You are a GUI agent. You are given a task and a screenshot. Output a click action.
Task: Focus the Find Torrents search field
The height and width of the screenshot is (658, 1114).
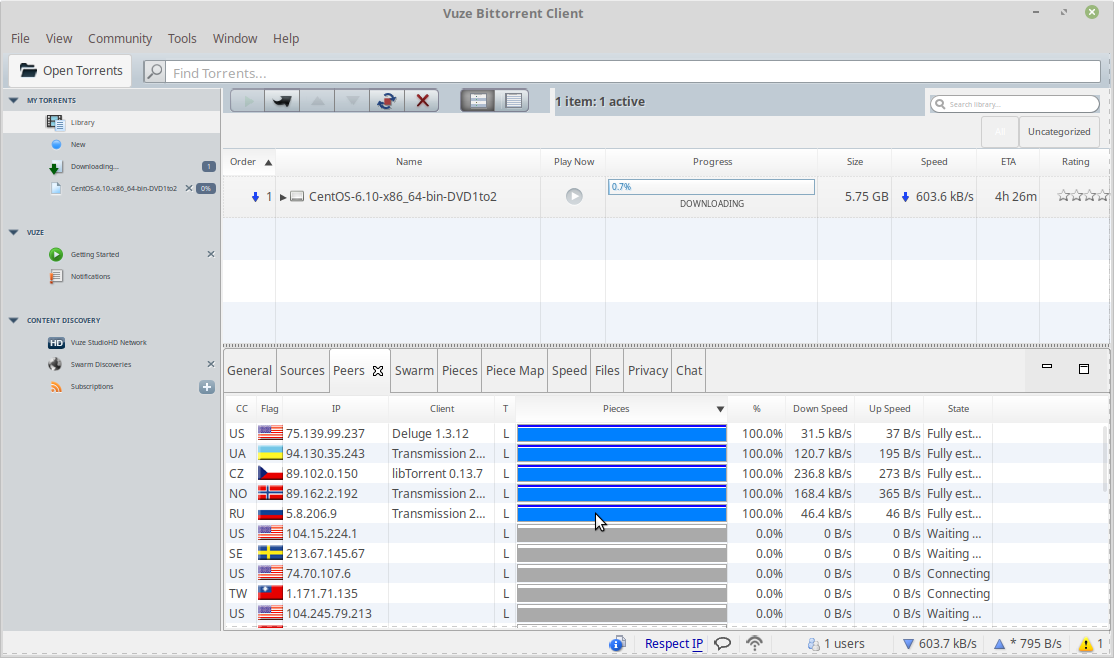[x=632, y=72]
